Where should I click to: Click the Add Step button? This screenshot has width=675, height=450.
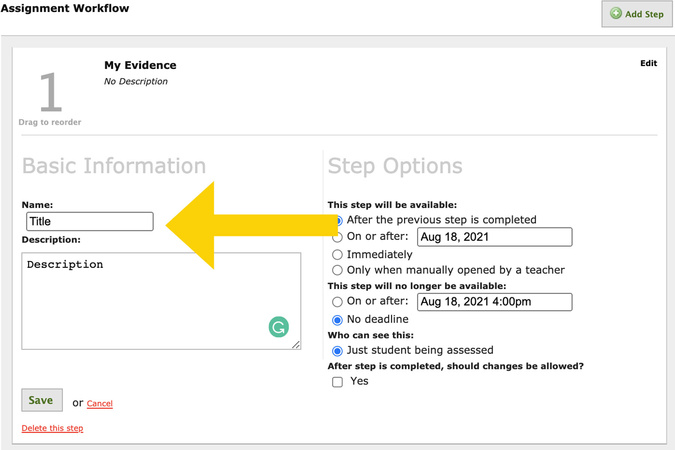(x=637, y=14)
